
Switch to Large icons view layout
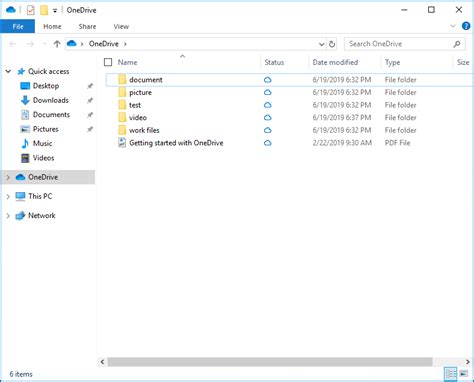[x=464, y=374]
